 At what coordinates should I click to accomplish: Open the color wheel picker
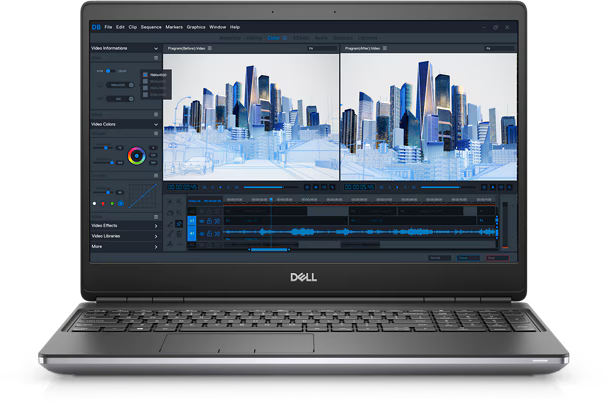point(136,155)
